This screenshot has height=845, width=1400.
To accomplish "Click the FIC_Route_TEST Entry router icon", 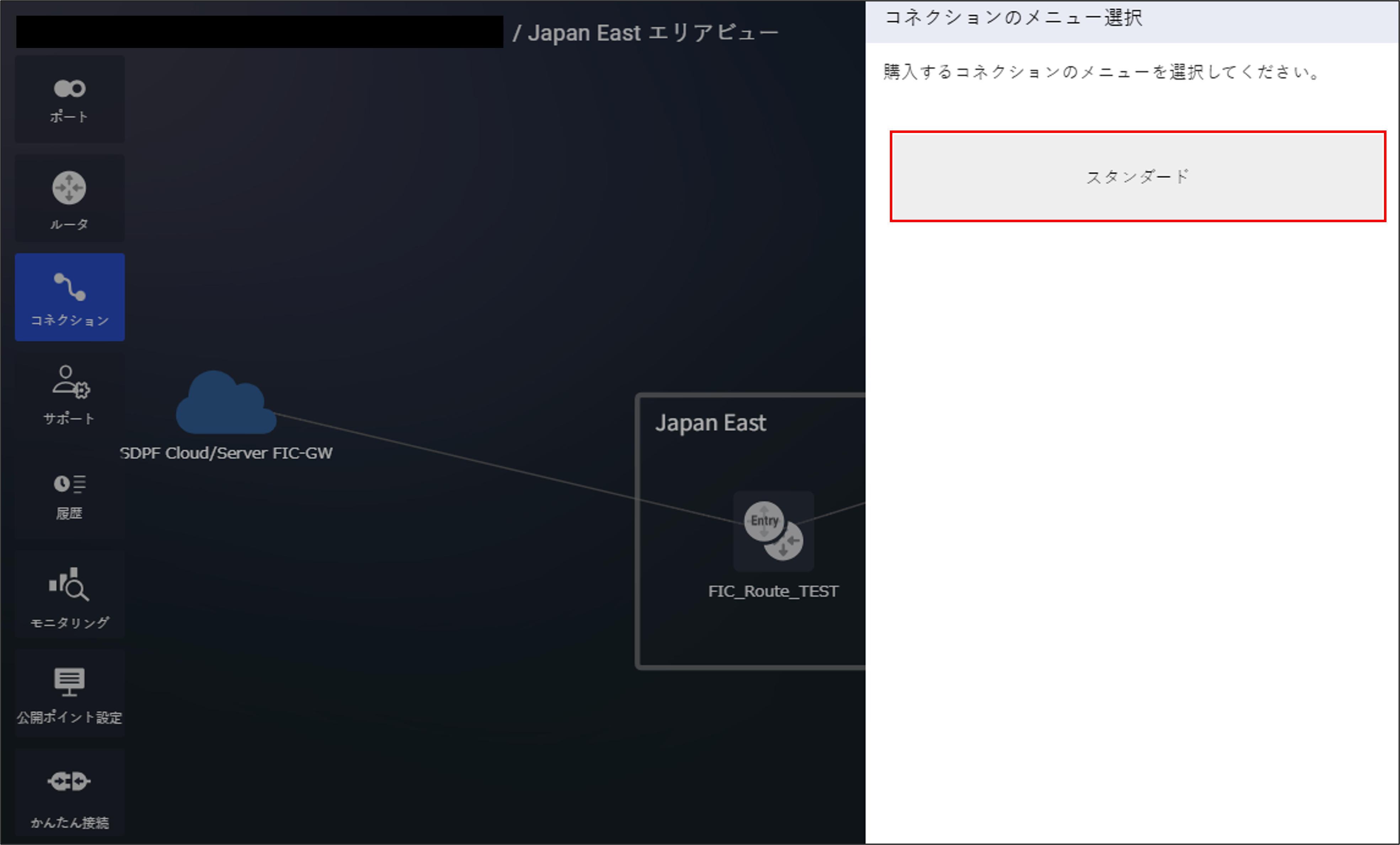I will [773, 531].
